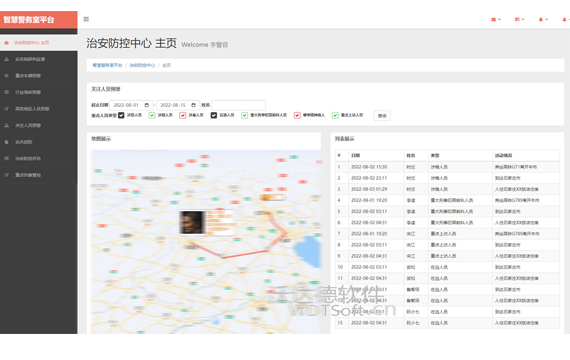Click name 宋江 in row 8
This screenshot has width=570, height=360.
click(411, 245)
